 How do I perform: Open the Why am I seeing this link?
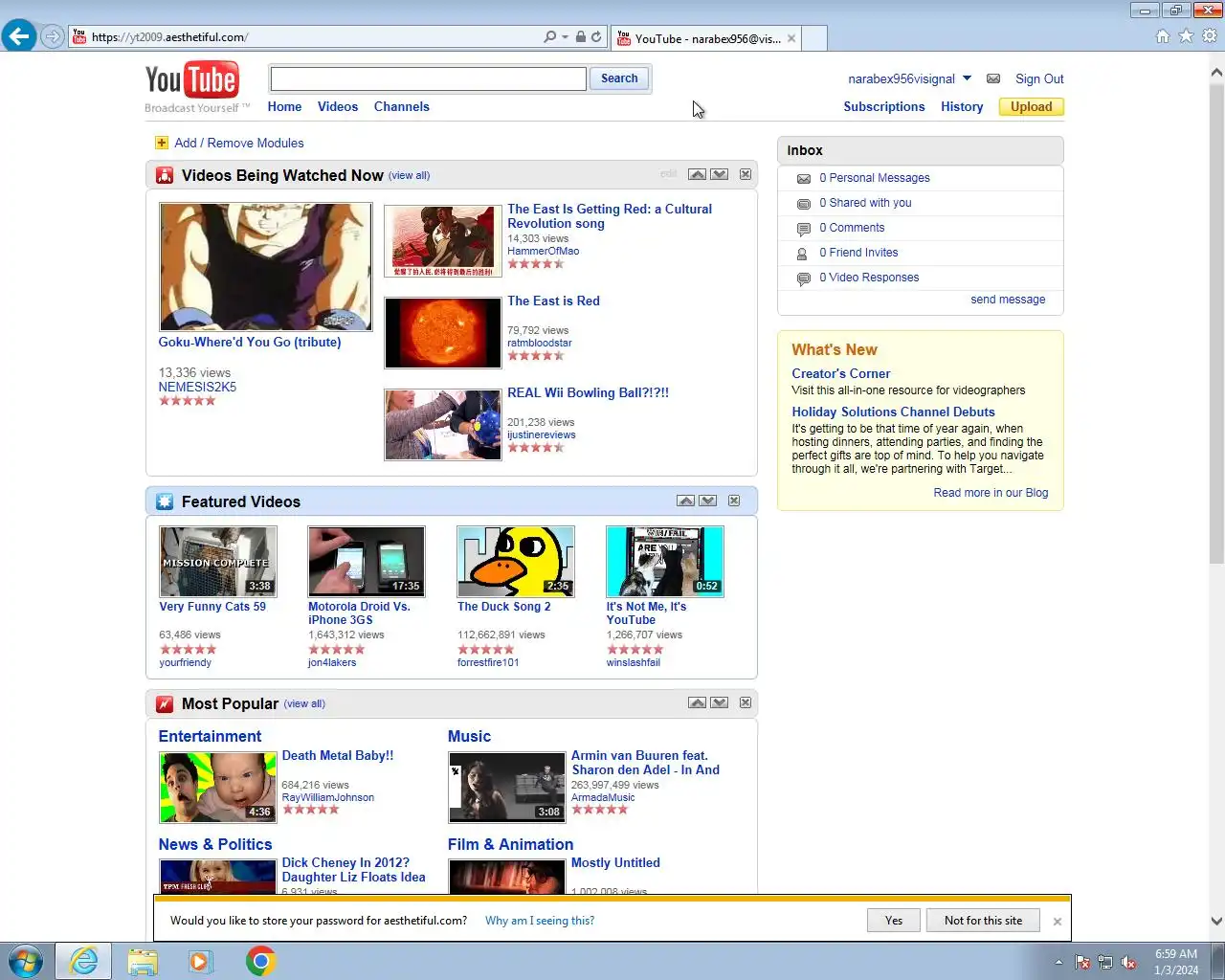540,921
